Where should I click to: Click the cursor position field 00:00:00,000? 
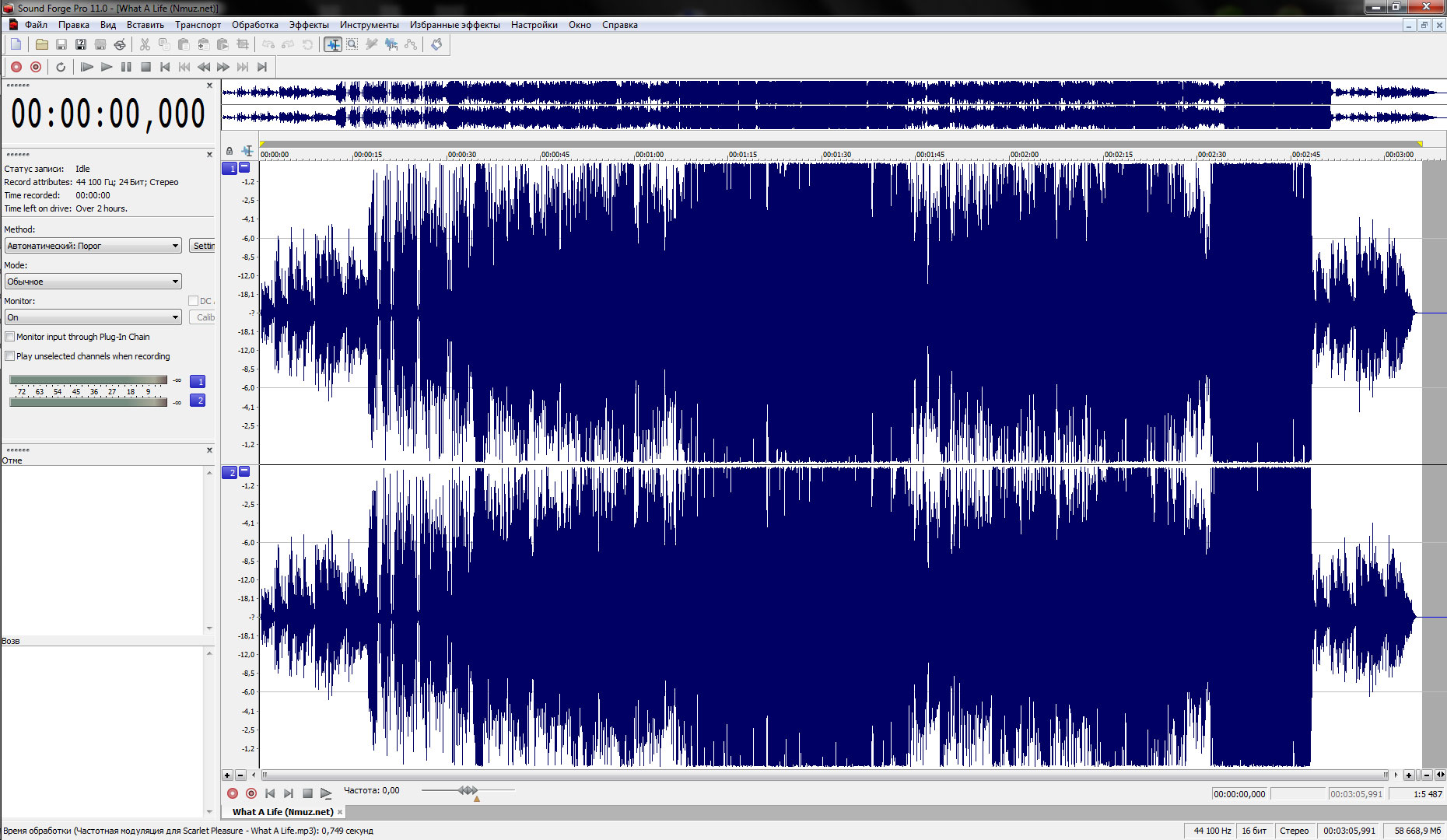click(1240, 794)
